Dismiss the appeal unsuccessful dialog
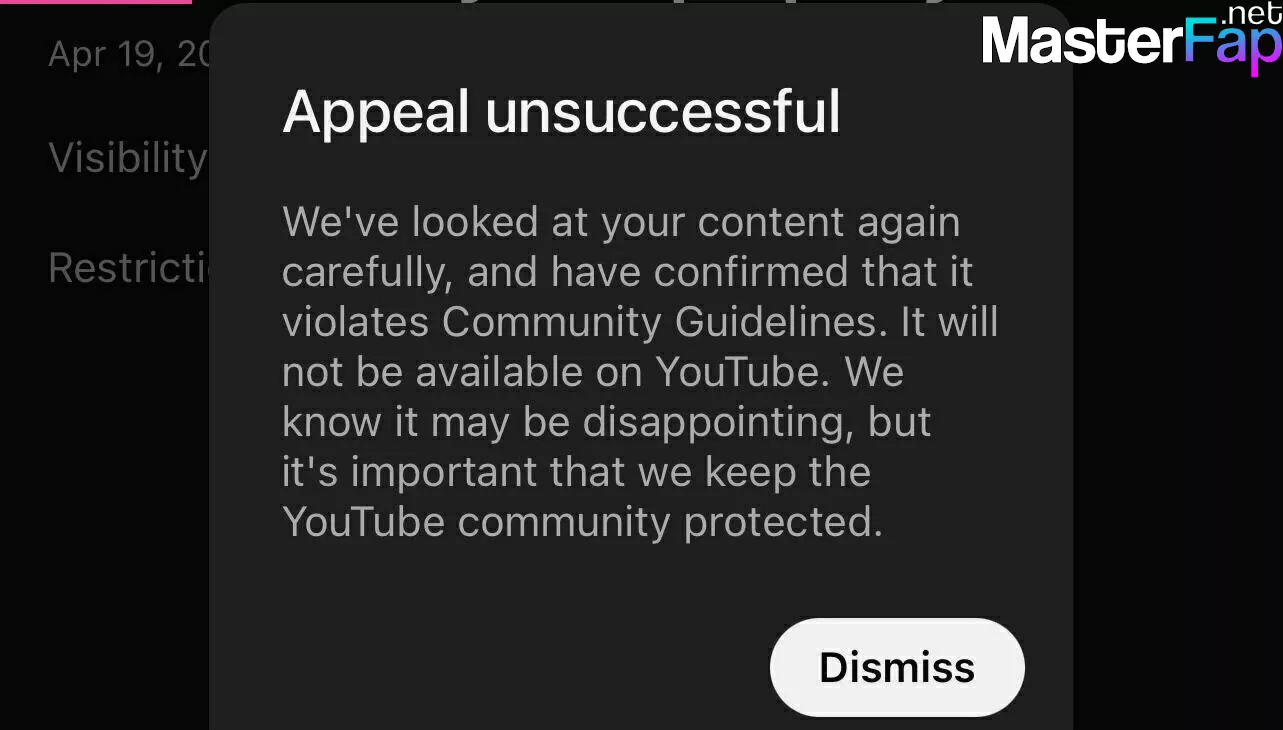Image resolution: width=1283 pixels, height=730 pixels. (897, 667)
